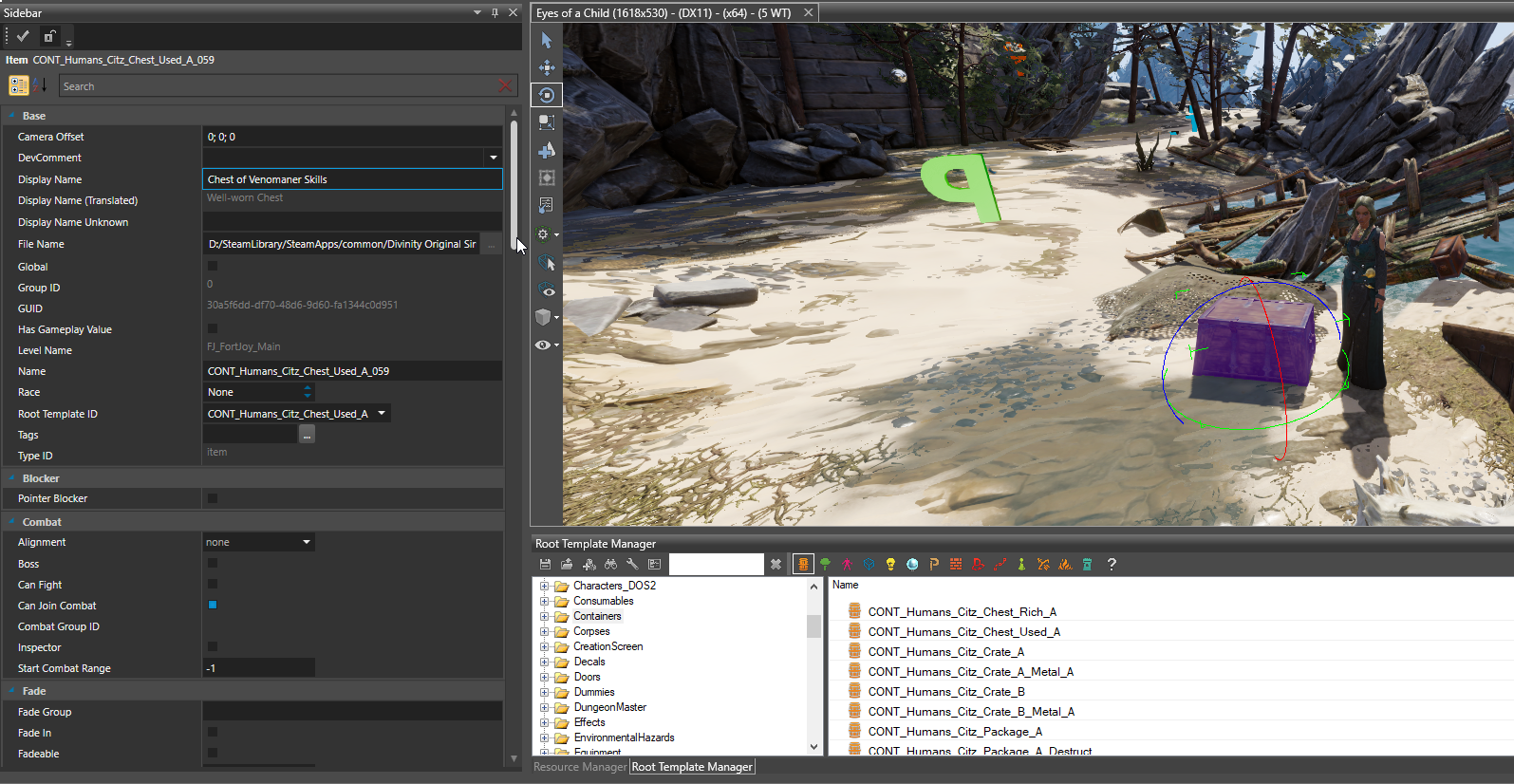This screenshot has width=1514, height=784.
Task: Click the cube cursor selection icon
Action: [546, 263]
